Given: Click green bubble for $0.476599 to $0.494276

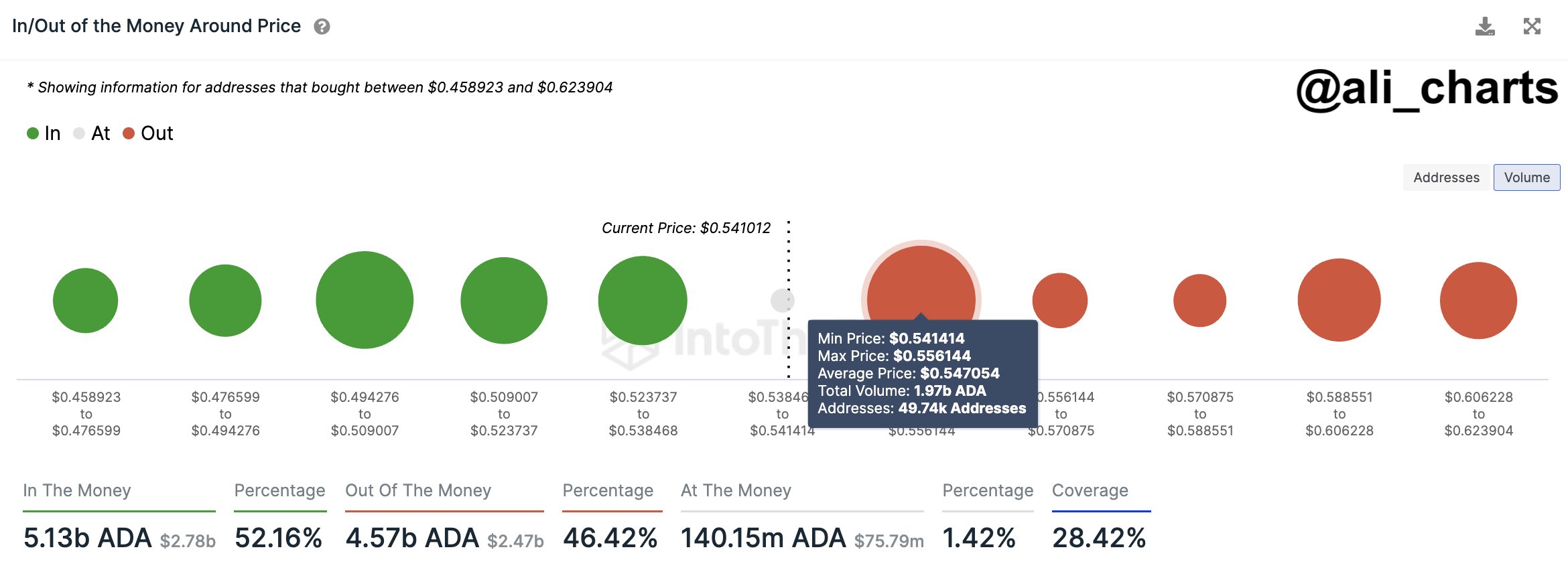Looking at the screenshot, I should [x=225, y=300].
